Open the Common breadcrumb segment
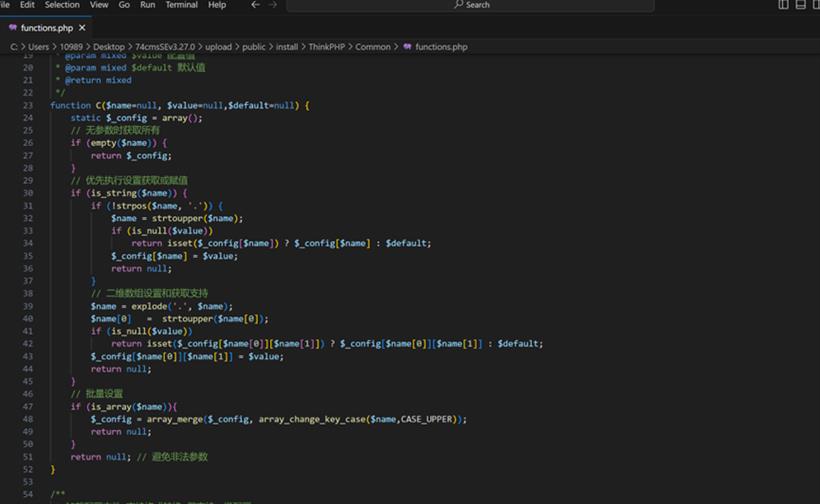 (373, 47)
